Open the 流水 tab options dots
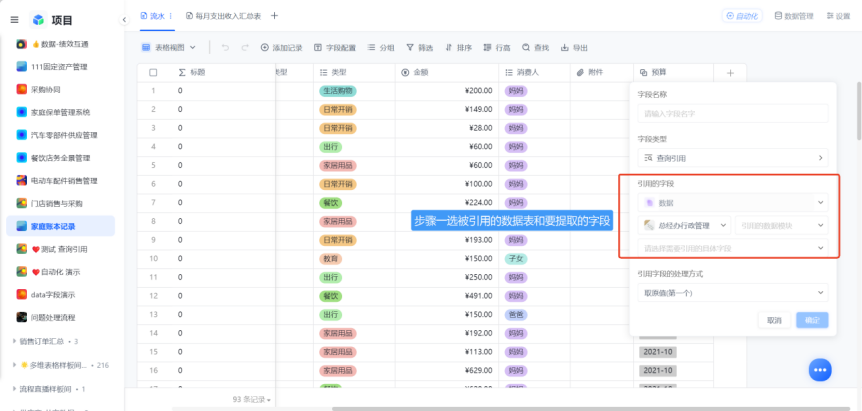 [x=170, y=16]
